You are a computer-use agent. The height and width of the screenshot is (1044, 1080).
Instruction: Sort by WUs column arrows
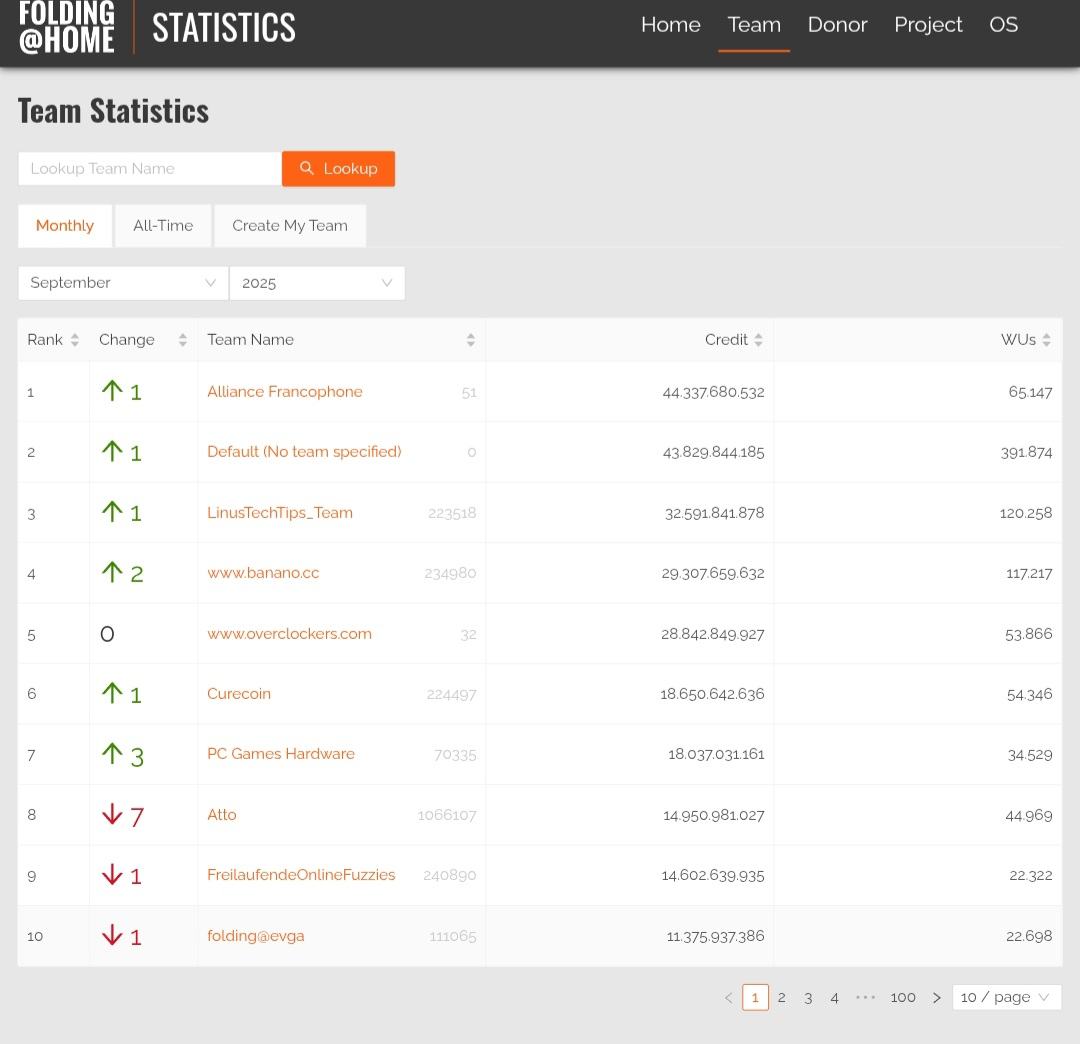click(1046, 340)
